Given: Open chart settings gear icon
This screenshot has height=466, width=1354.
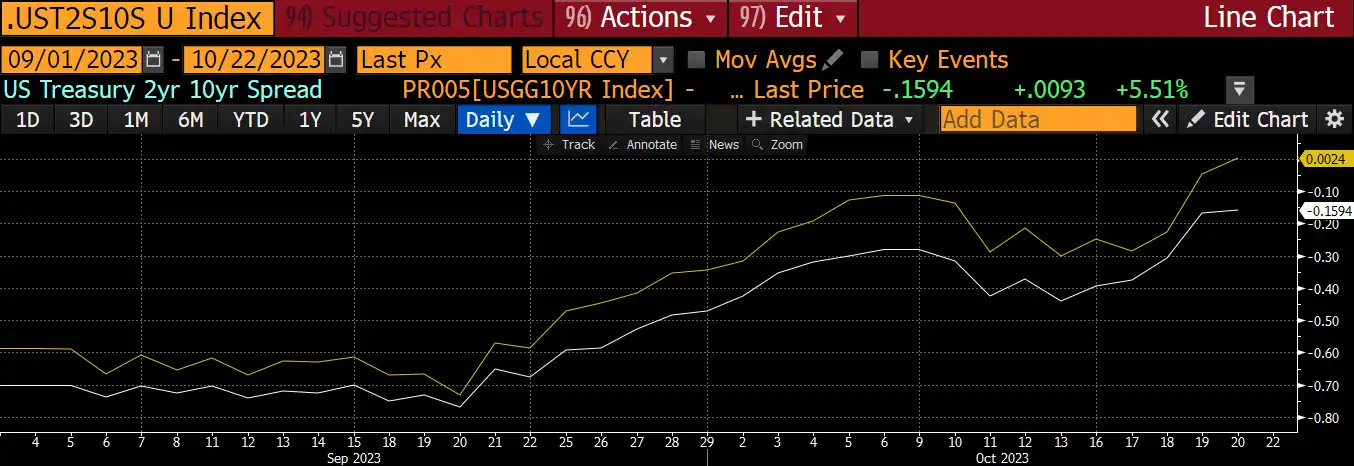Looking at the screenshot, I should 1333,120.
